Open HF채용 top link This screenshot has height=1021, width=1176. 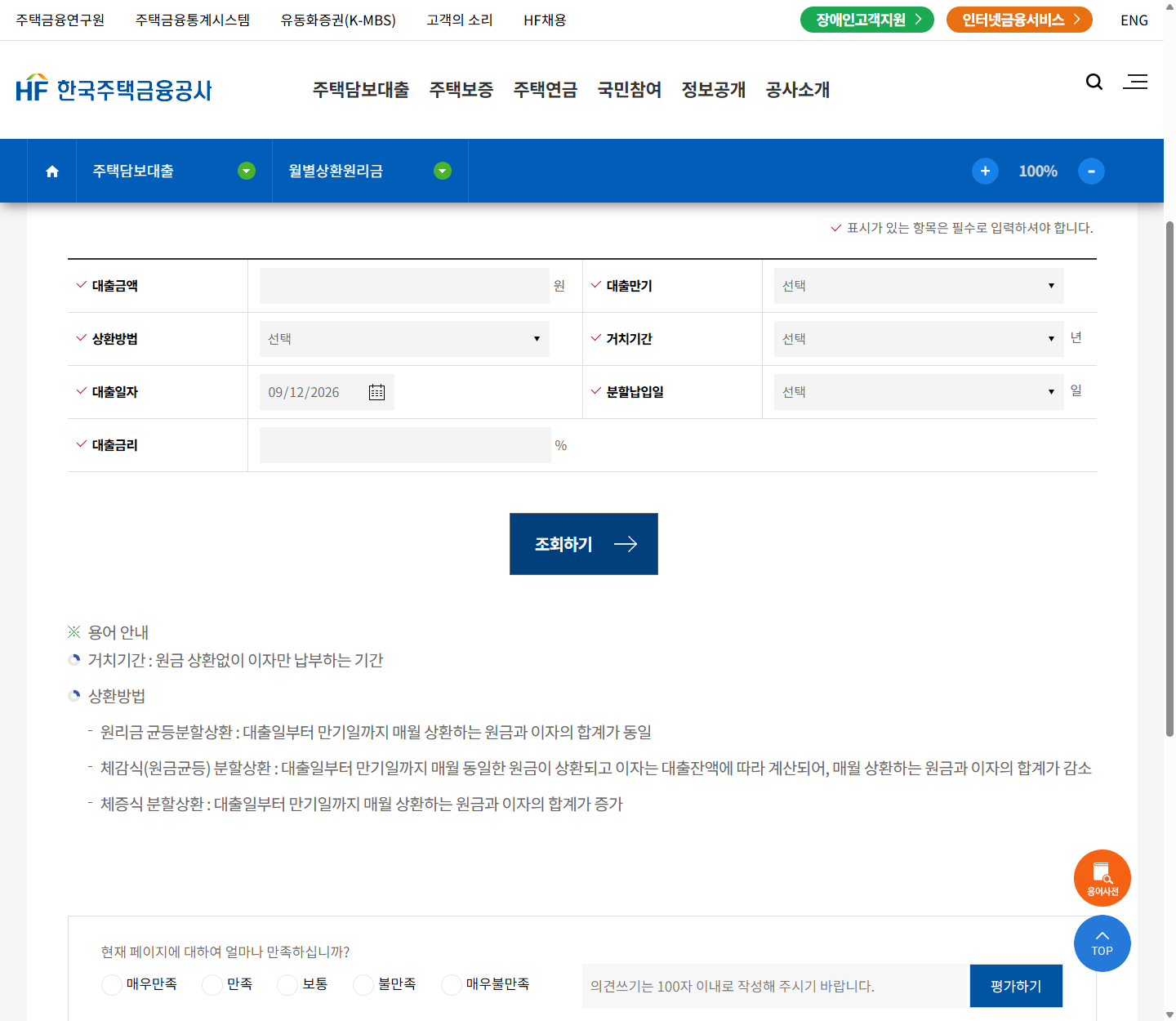tap(545, 20)
